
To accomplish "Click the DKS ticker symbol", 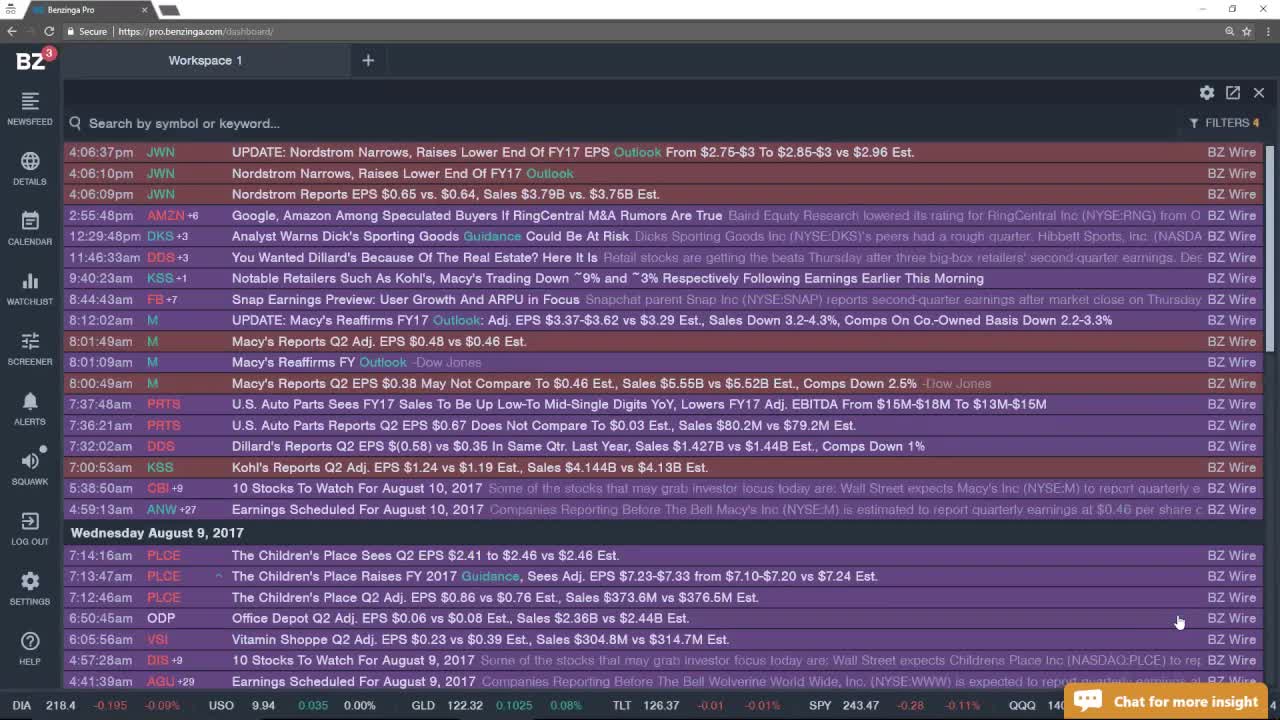I will [x=159, y=236].
